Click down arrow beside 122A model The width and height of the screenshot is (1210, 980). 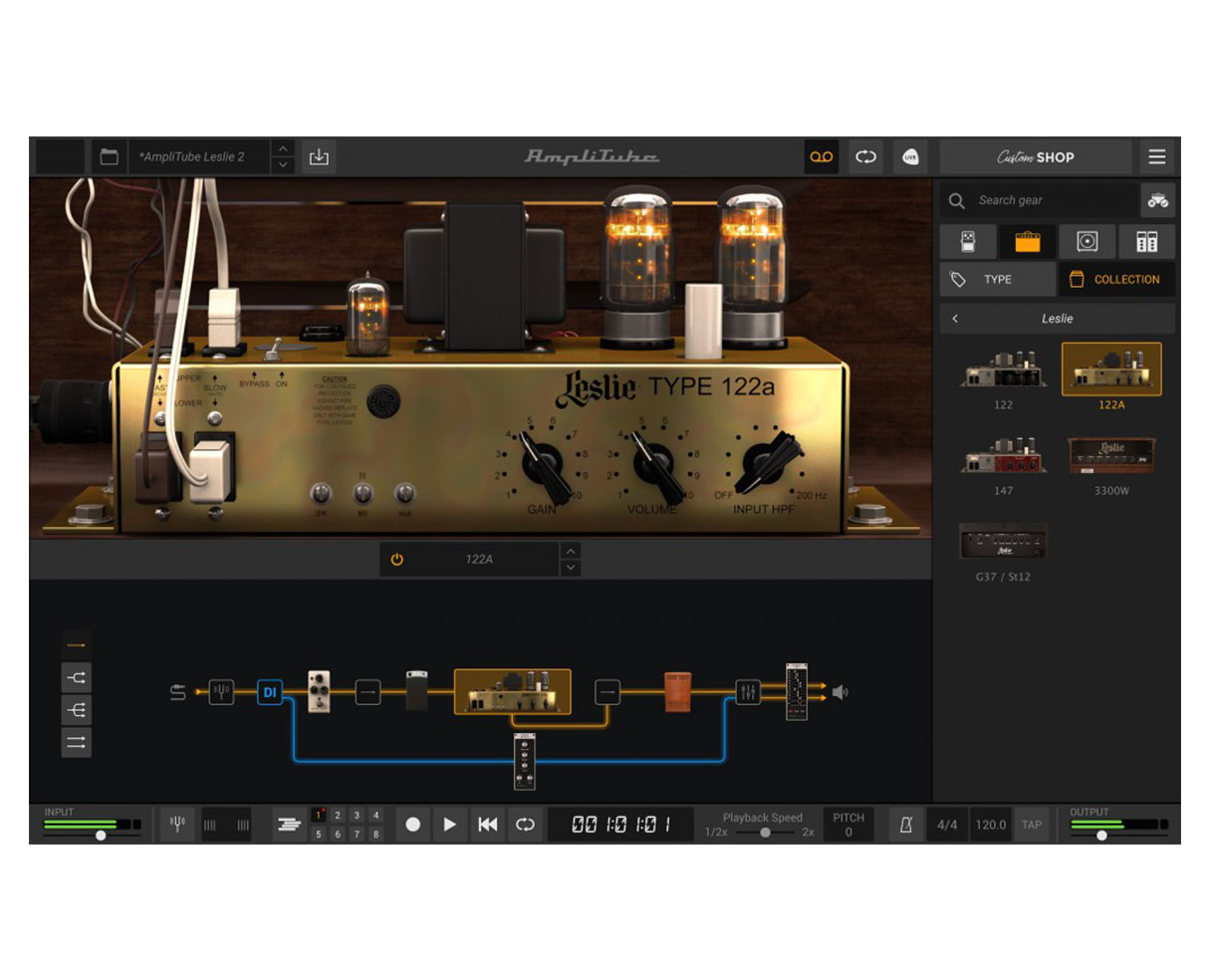pos(570,568)
